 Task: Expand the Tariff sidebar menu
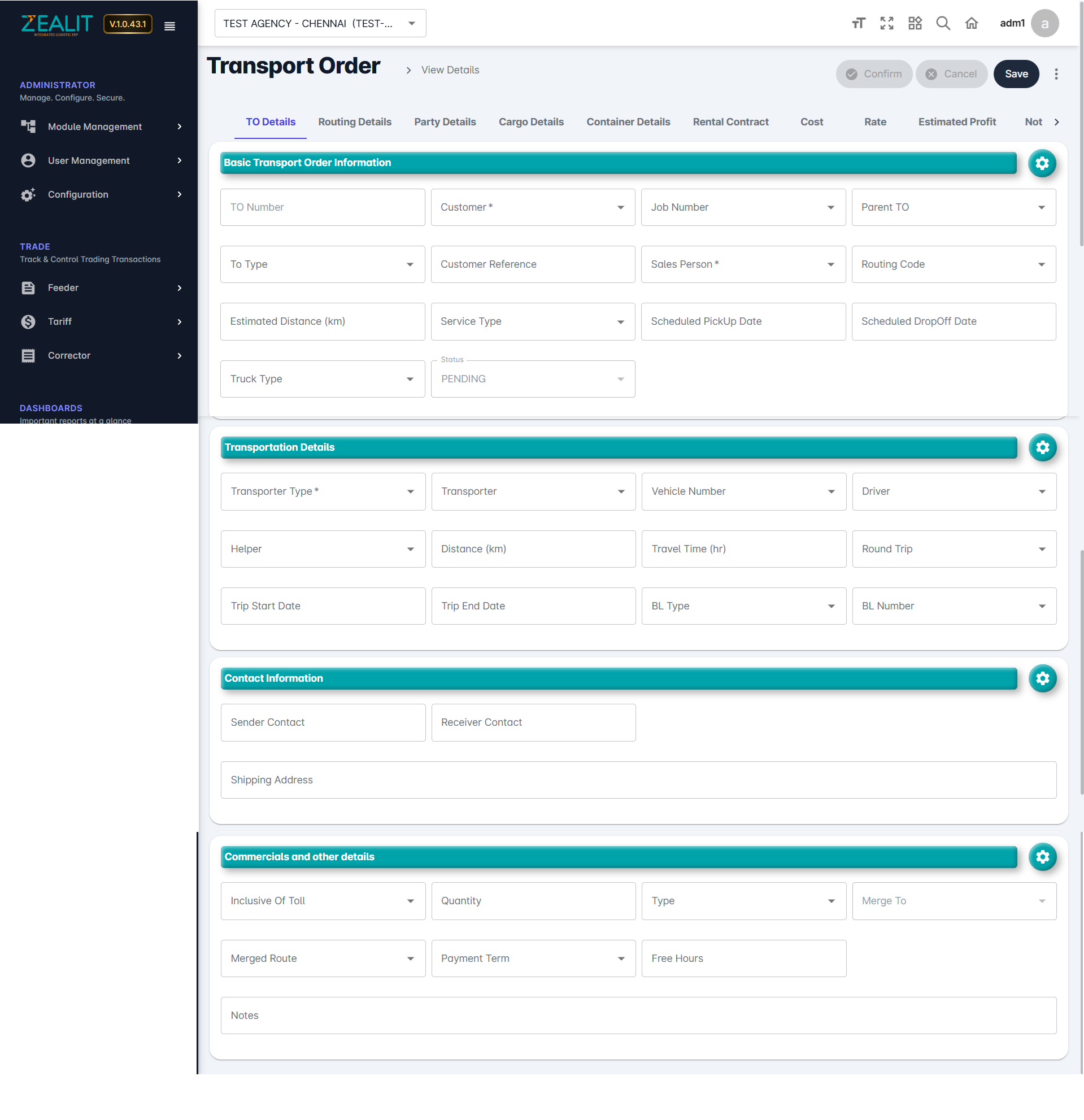(x=101, y=322)
